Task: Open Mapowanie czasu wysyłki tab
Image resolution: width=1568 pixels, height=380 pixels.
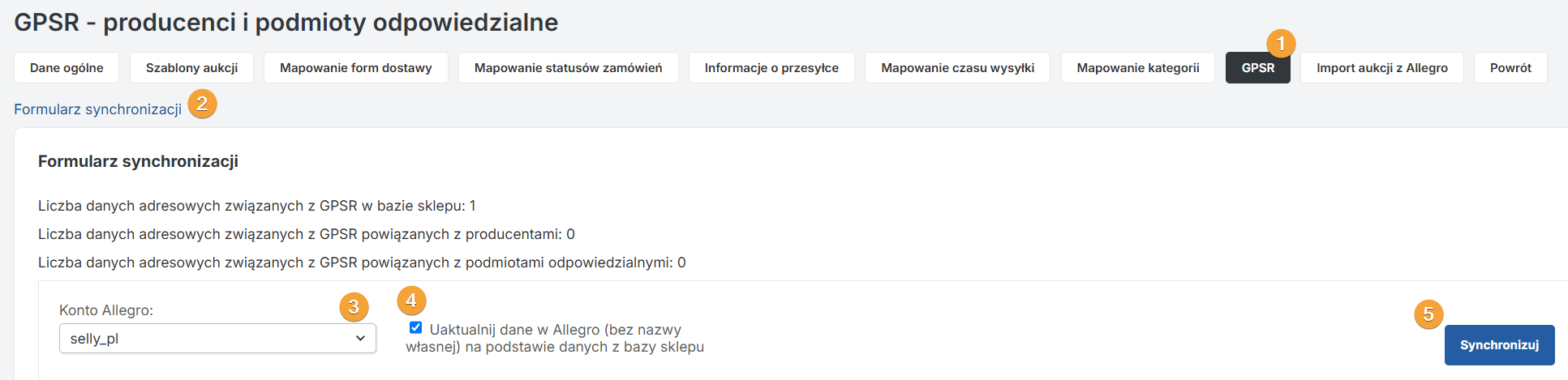Action: (957, 68)
